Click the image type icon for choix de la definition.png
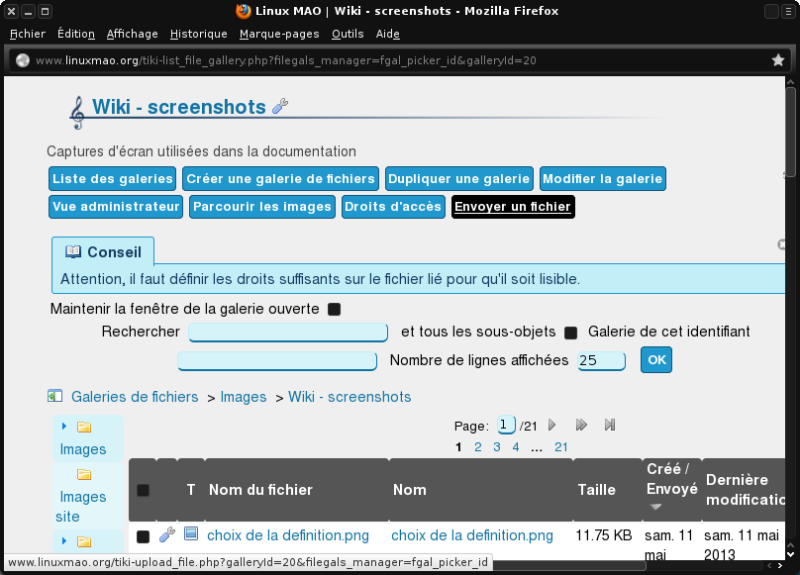Viewport: 800px width, 575px height. click(x=191, y=534)
